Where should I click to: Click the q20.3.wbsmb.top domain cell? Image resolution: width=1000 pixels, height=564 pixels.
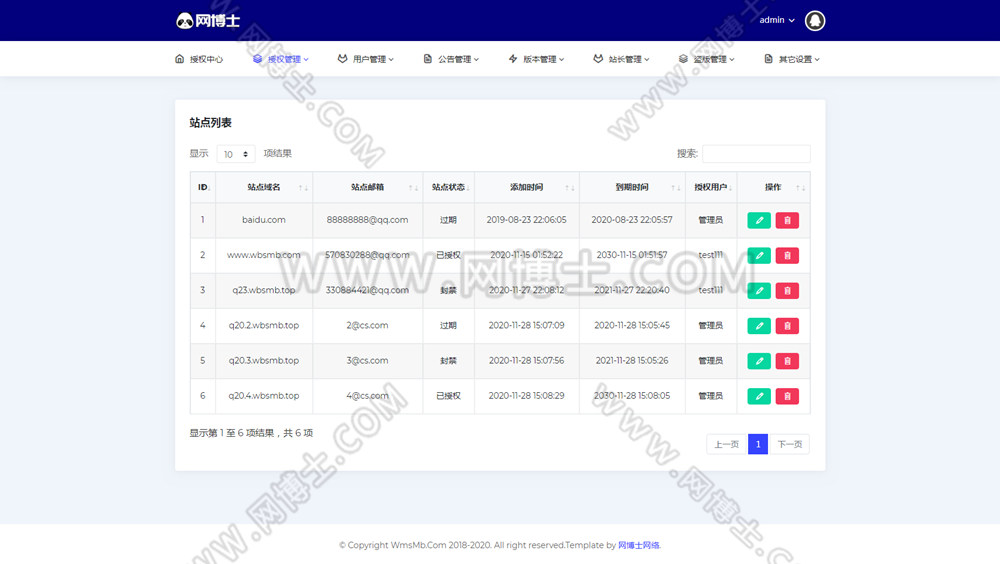click(264, 360)
